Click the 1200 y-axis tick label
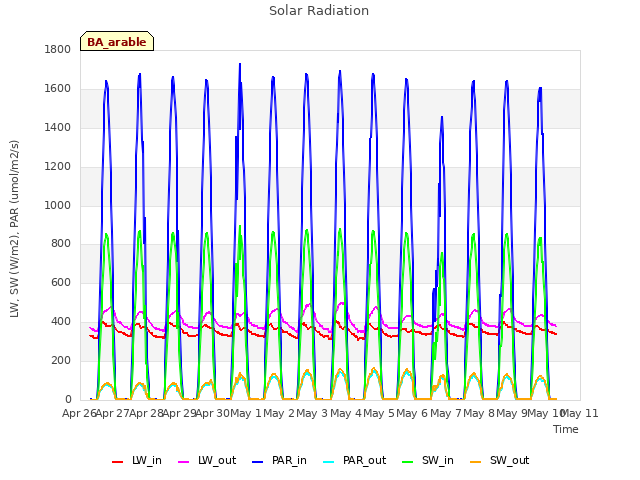Screen dimensions: 640x480 (58, 167)
